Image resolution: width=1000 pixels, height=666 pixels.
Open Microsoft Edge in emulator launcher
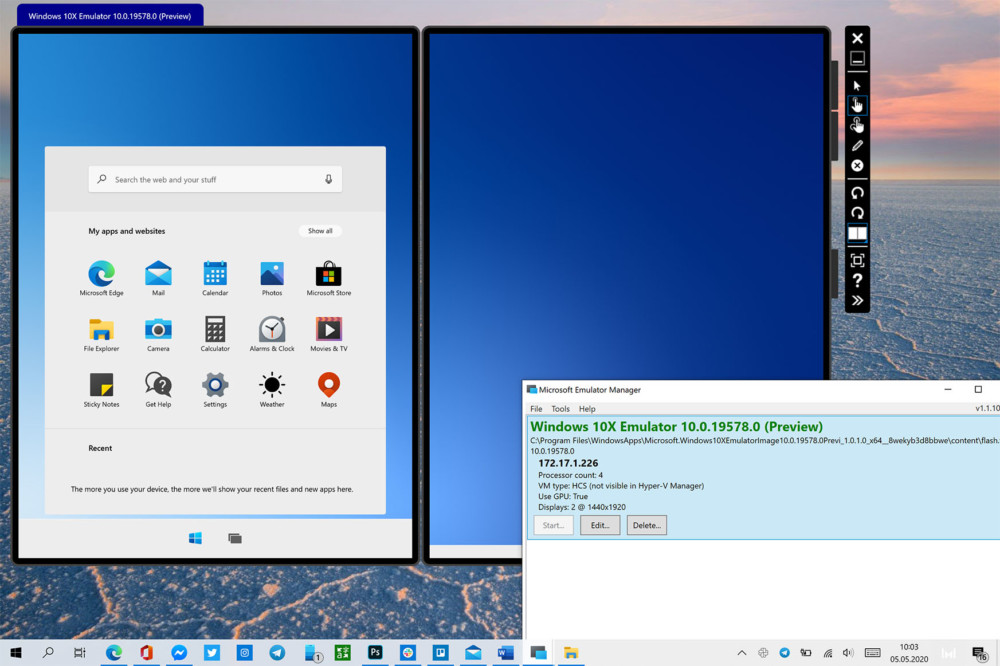tap(101, 279)
